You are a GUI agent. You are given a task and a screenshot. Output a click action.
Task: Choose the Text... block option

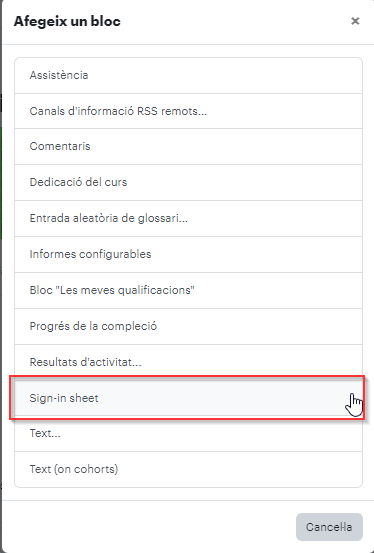[188, 433]
